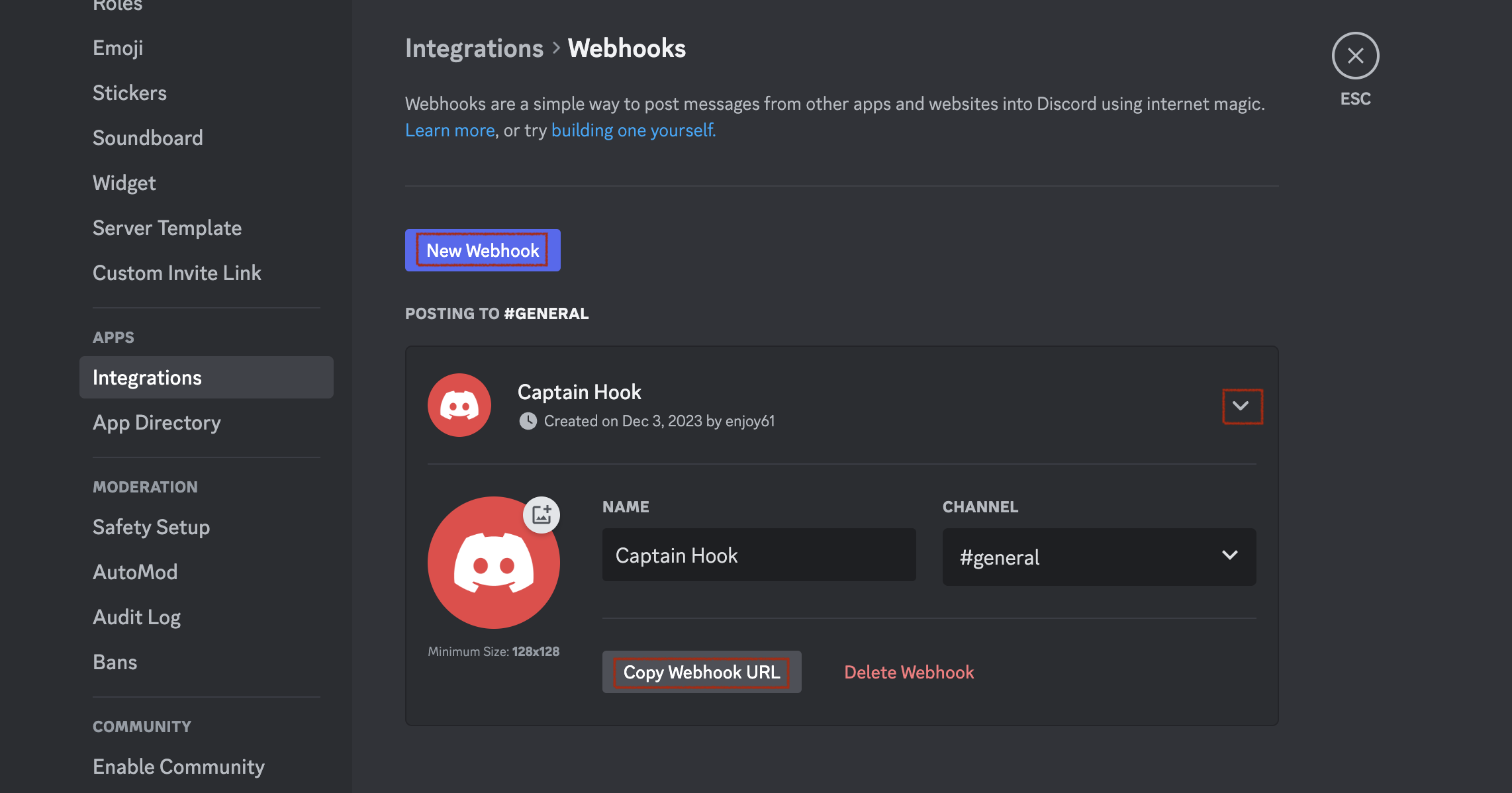This screenshot has width=1512, height=793.
Task: Open the #general channel dropdown
Action: [1099, 557]
